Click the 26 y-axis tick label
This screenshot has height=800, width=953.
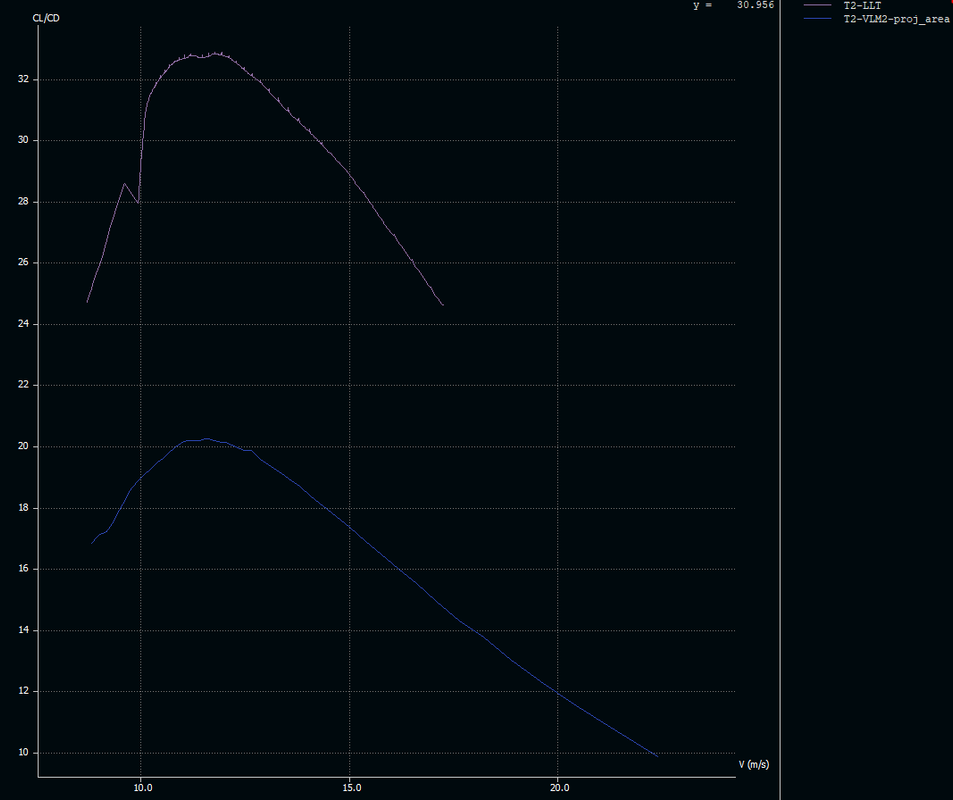(23, 263)
